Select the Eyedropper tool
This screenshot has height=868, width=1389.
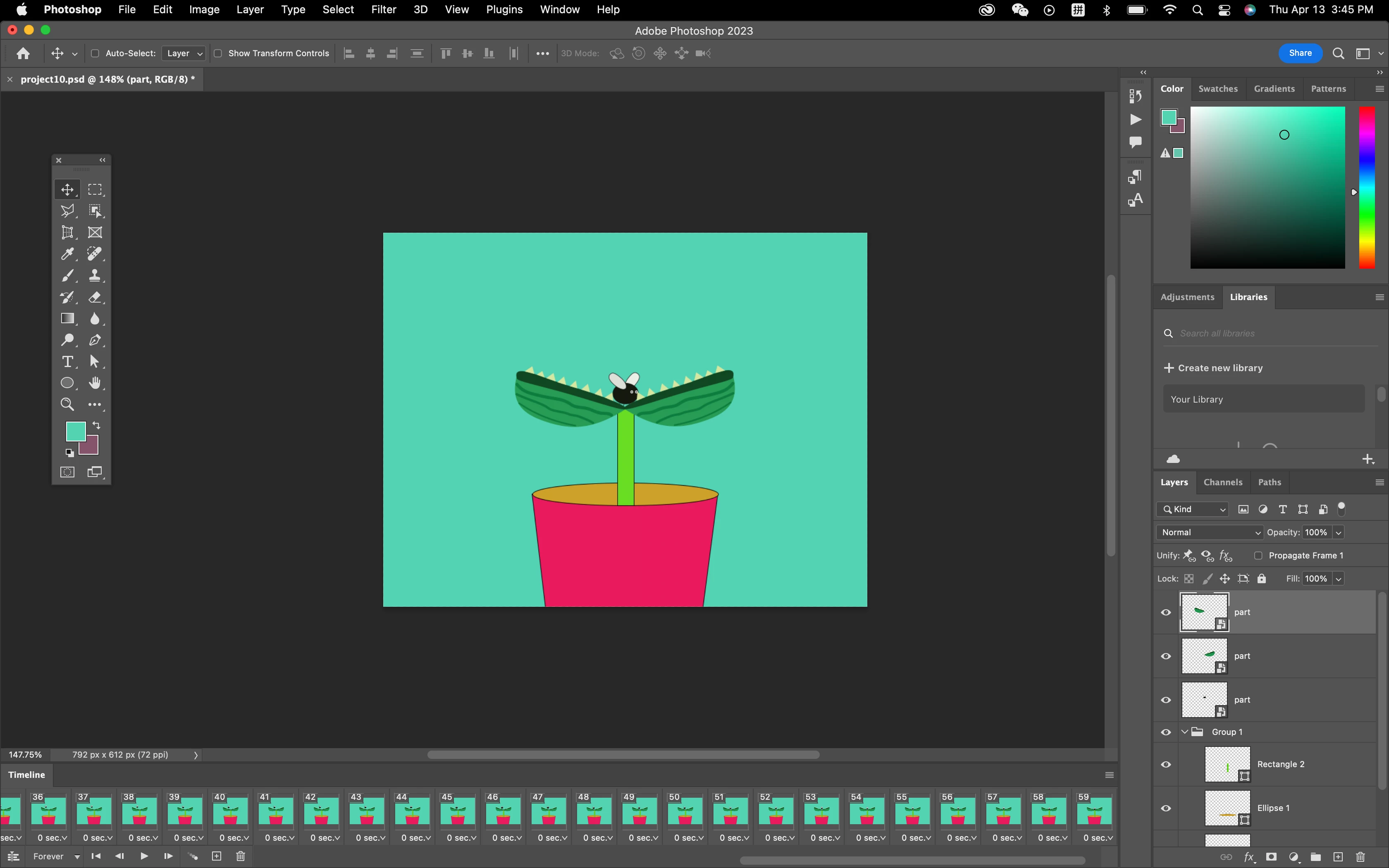pyautogui.click(x=67, y=254)
